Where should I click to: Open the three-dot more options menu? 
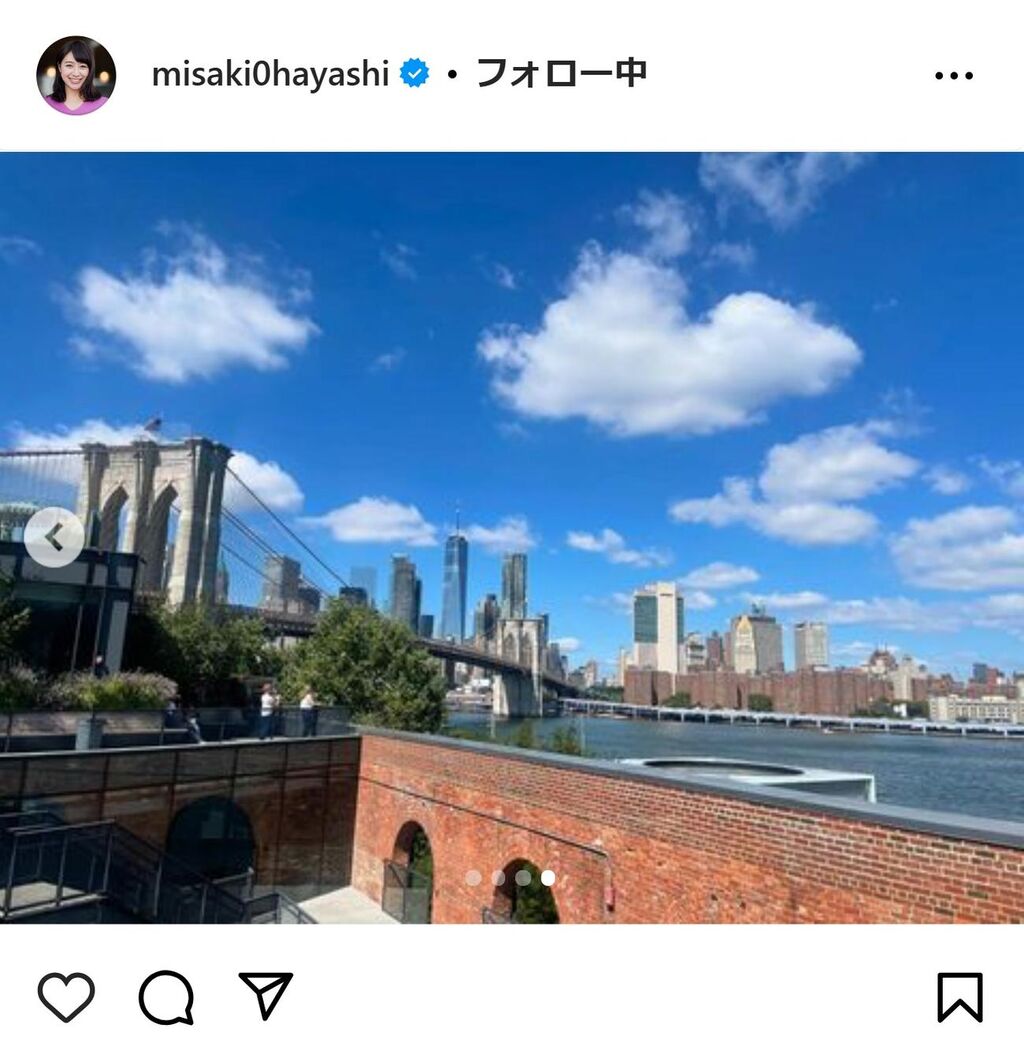point(954,75)
